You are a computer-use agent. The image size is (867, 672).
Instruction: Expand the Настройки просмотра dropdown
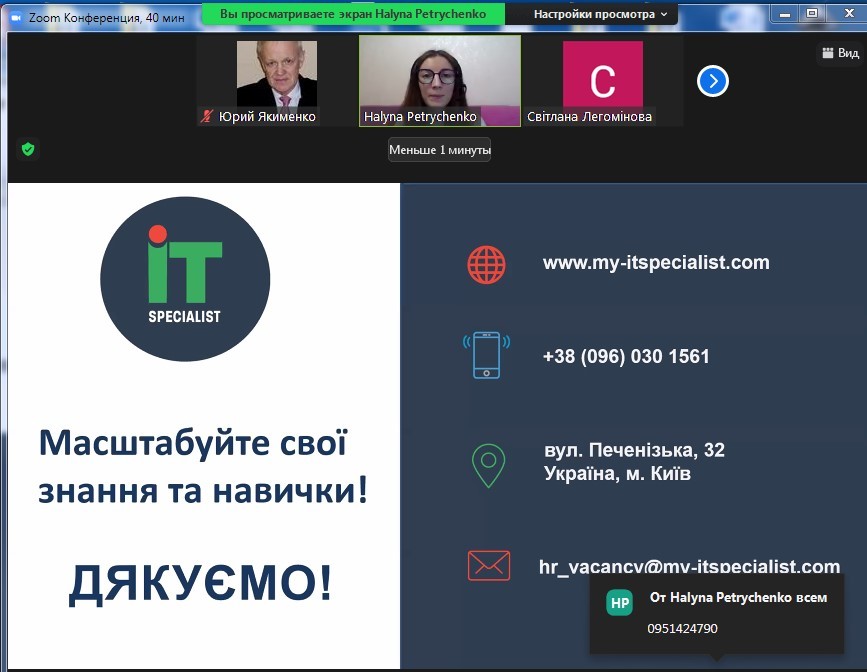pos(600,14)
